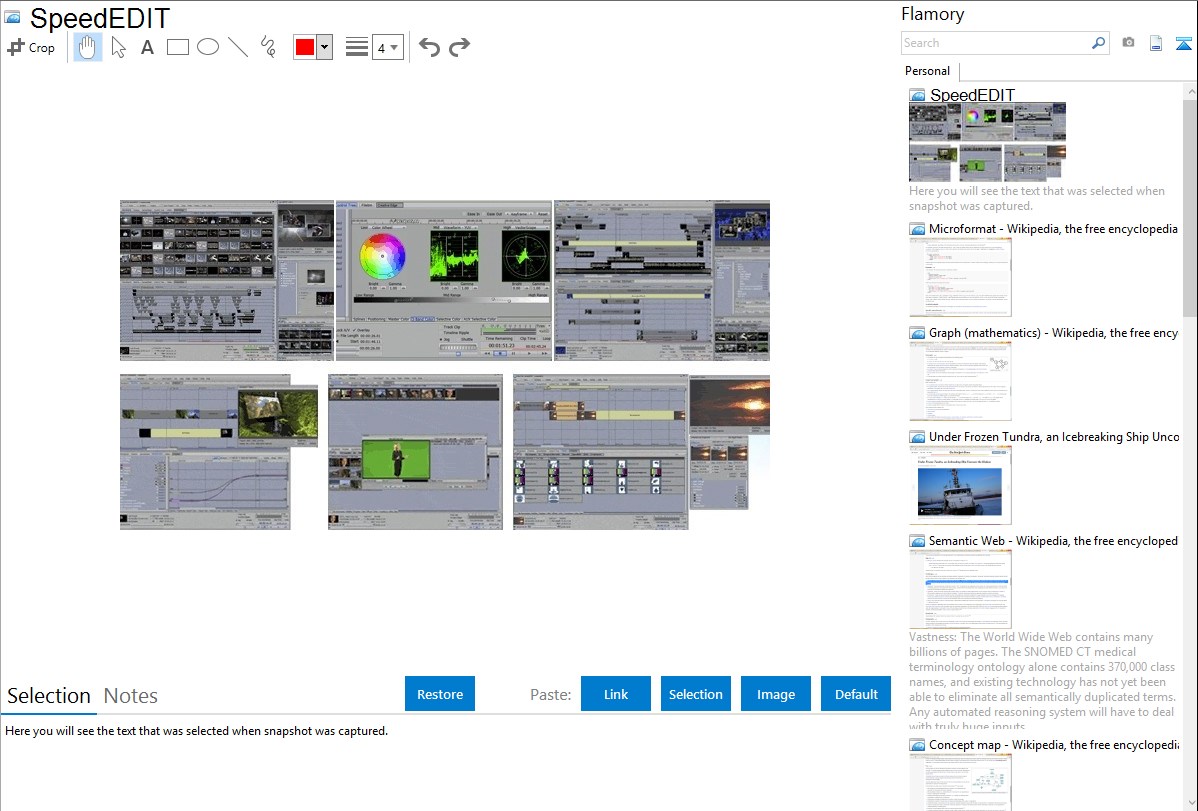Screen dimensions: 1198x811
Task: Click the camera snapshot icon
Action: 1128,43
